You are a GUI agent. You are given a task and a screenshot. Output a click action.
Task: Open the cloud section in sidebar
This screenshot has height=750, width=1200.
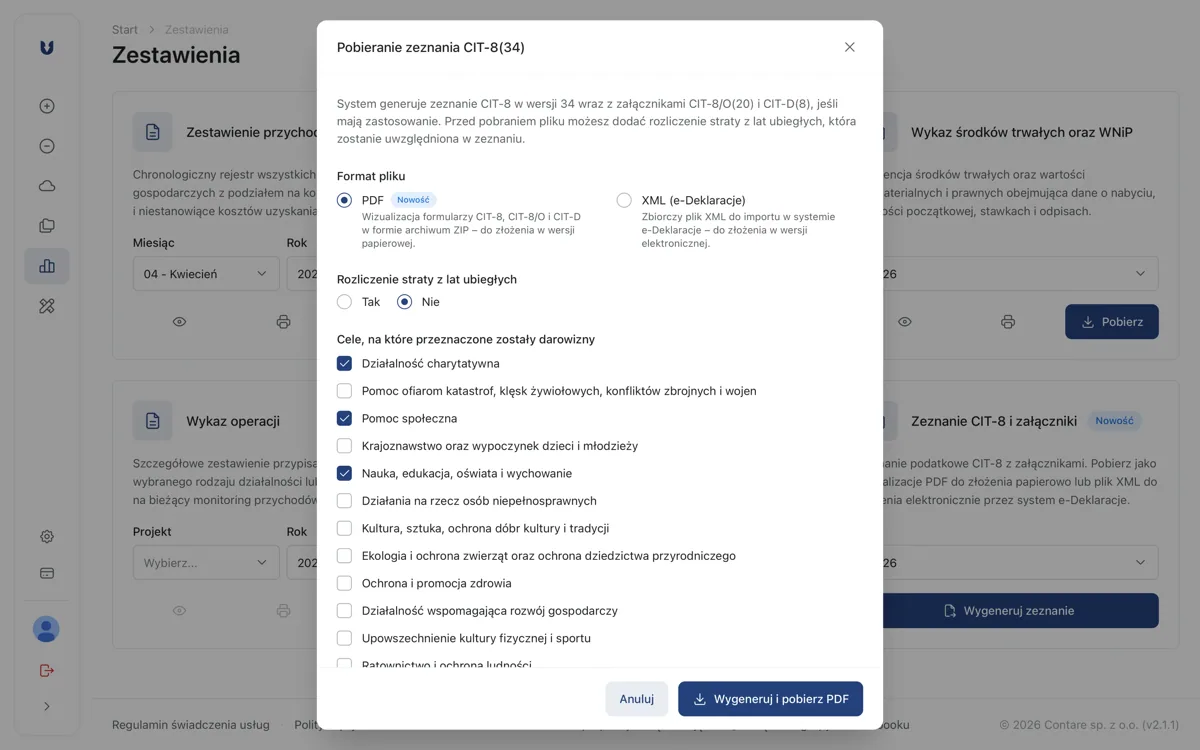tap(47, 186)
